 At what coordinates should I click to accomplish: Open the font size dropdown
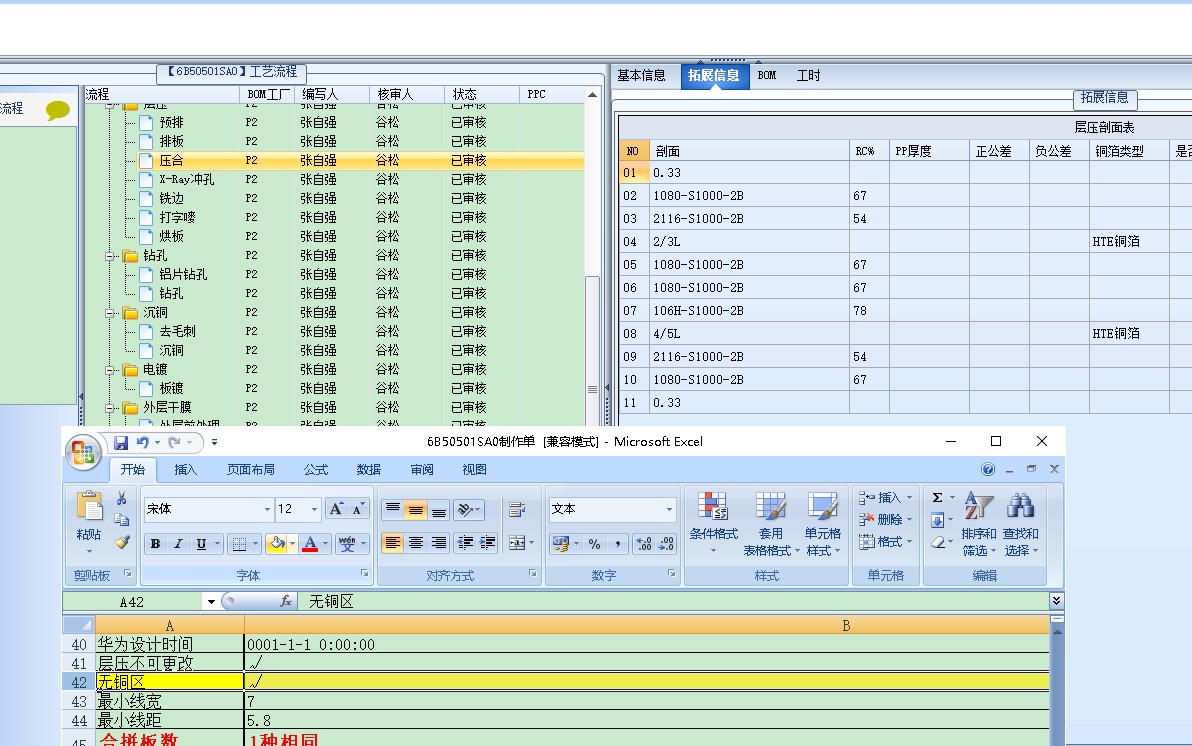coord(314,510)
